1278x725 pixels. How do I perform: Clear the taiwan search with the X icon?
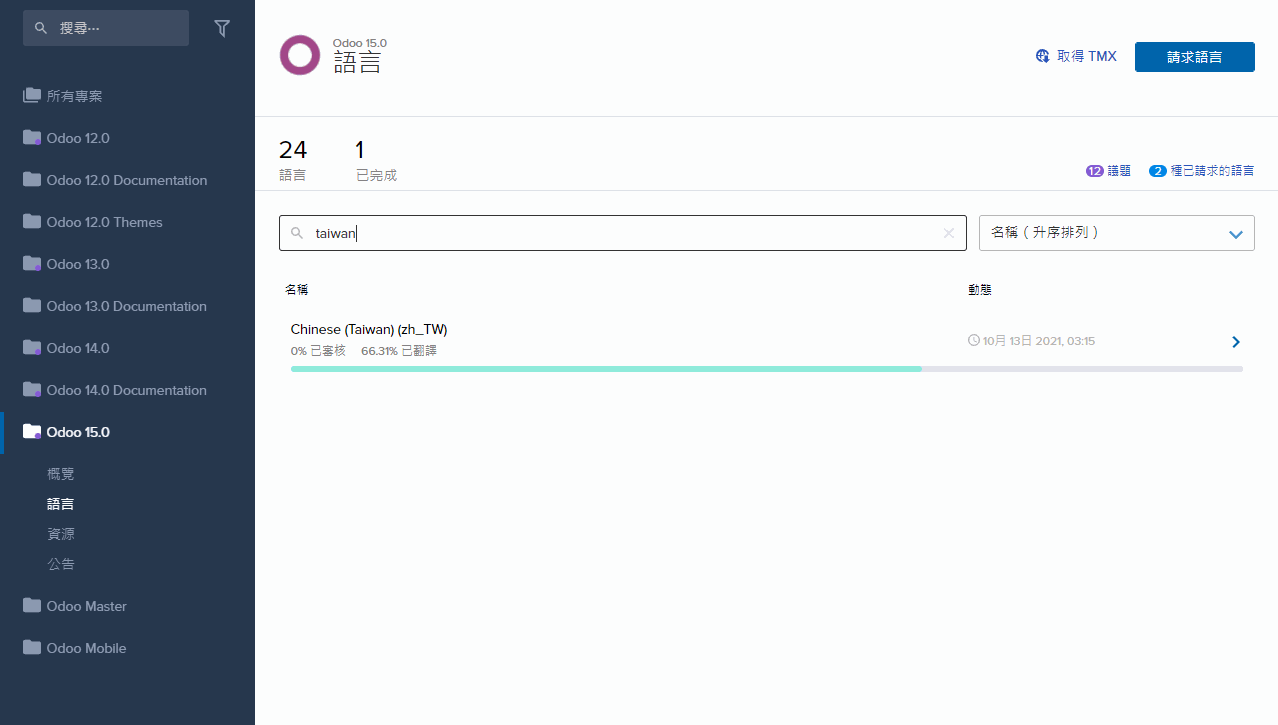[x=948, y=233]
